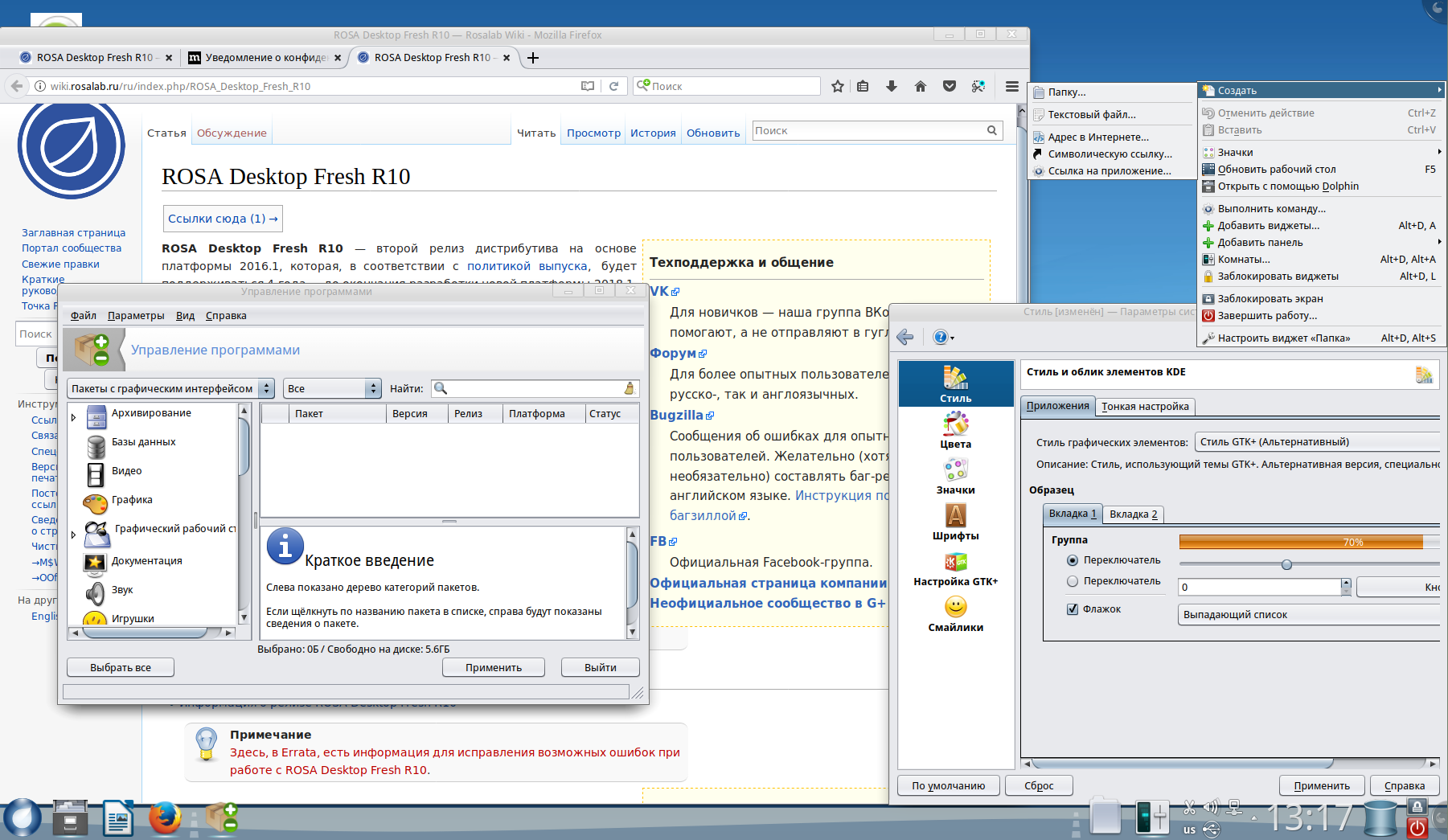Image resolution: width=1448 pixels, height=840 pixels.
Task: Open the Colors (Цвета) settings section
Action: [x=955, y=429]
